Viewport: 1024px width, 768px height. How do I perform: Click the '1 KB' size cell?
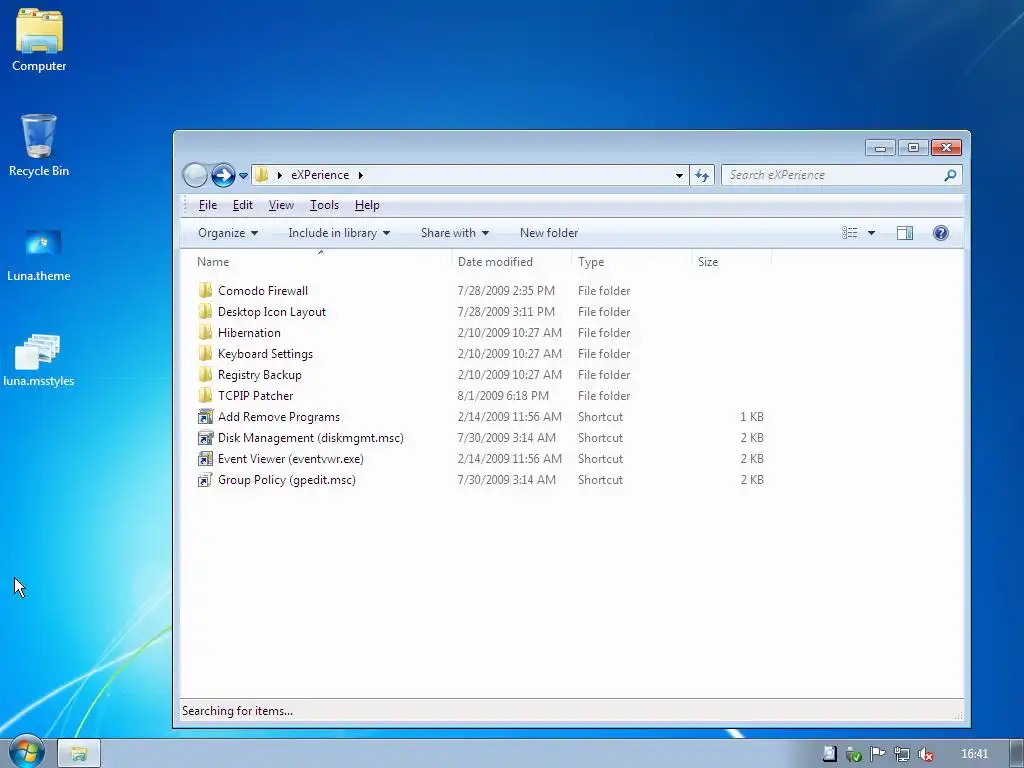752,417
